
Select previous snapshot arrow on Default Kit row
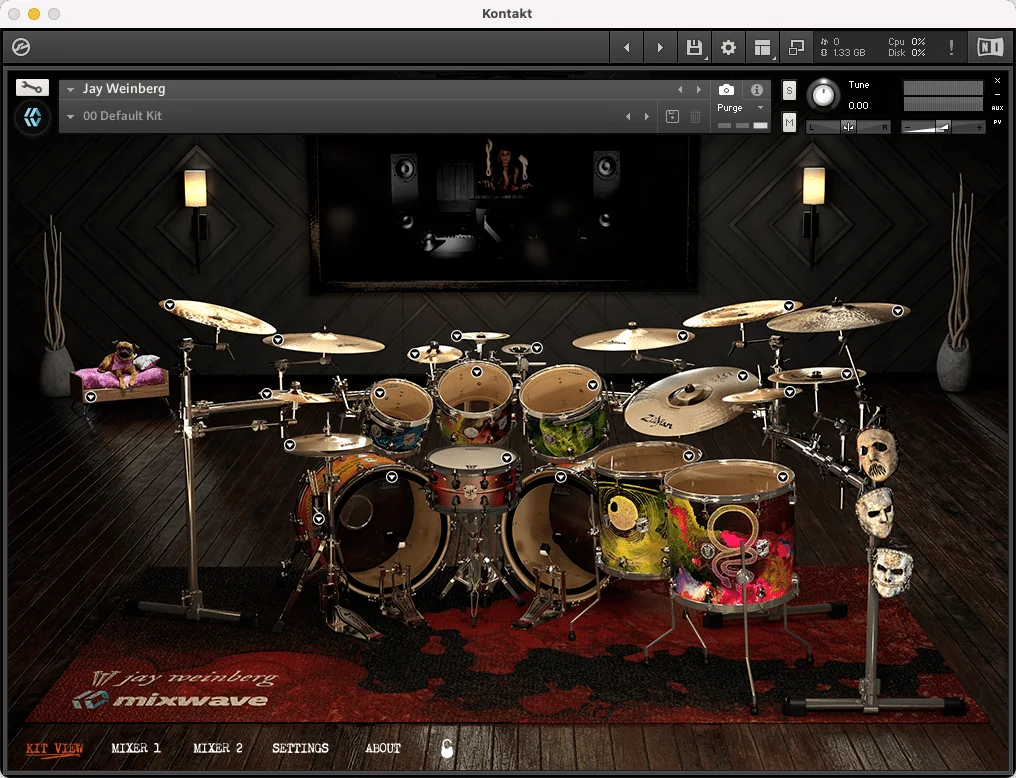tap(627, 116)
